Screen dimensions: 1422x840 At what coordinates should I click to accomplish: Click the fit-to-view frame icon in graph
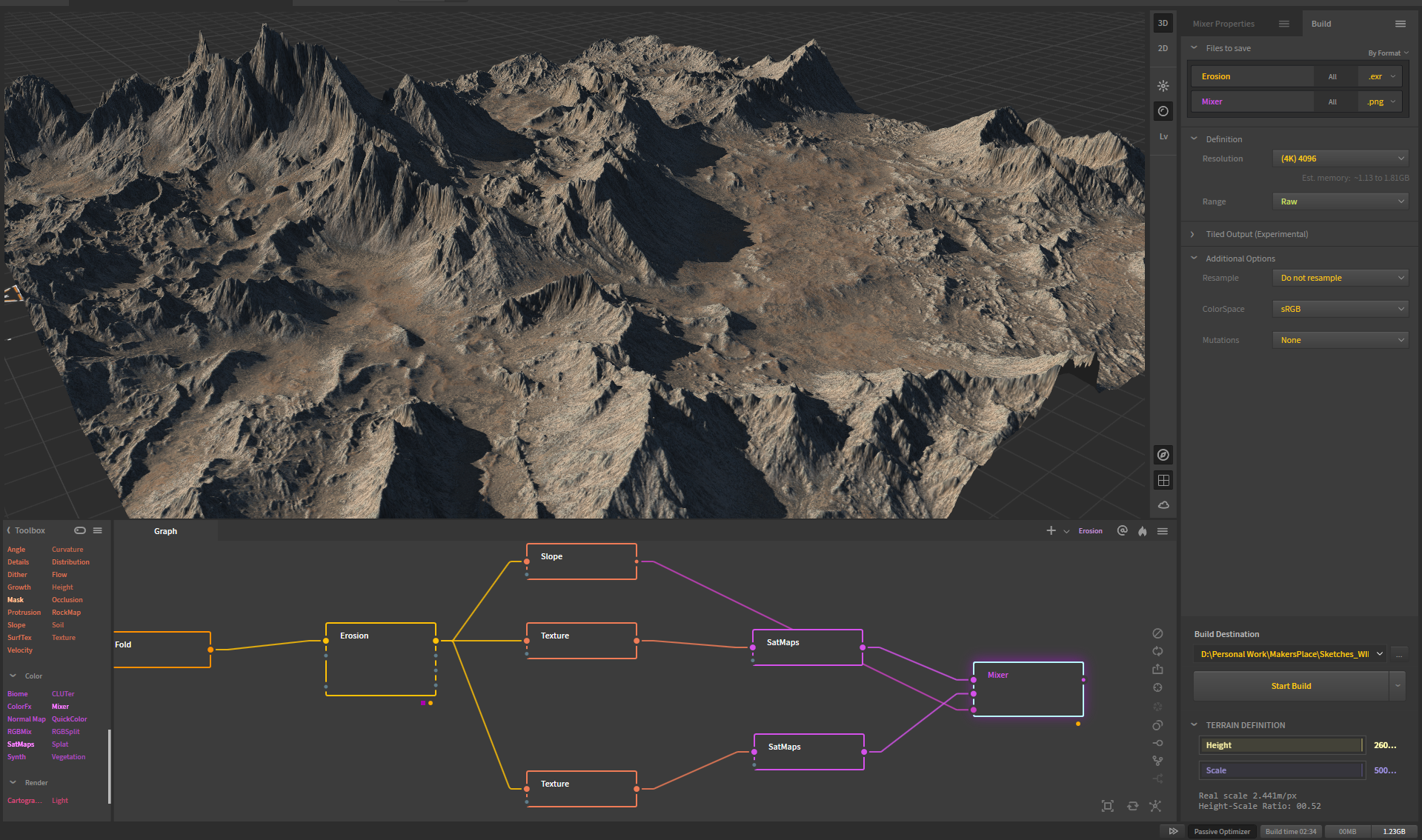(1107, 806)
